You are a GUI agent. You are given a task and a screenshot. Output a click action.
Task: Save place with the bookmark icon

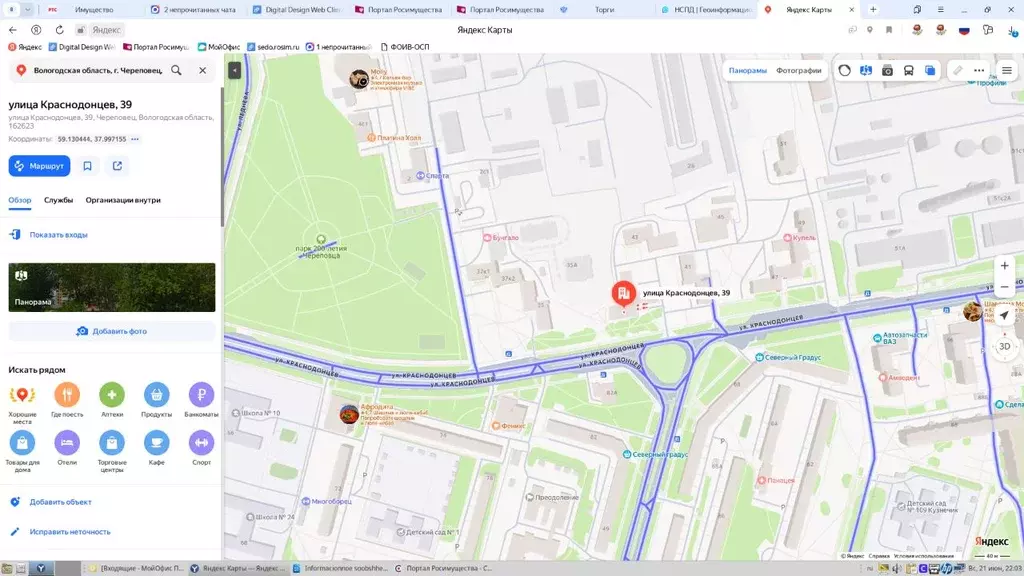(88, 166)
